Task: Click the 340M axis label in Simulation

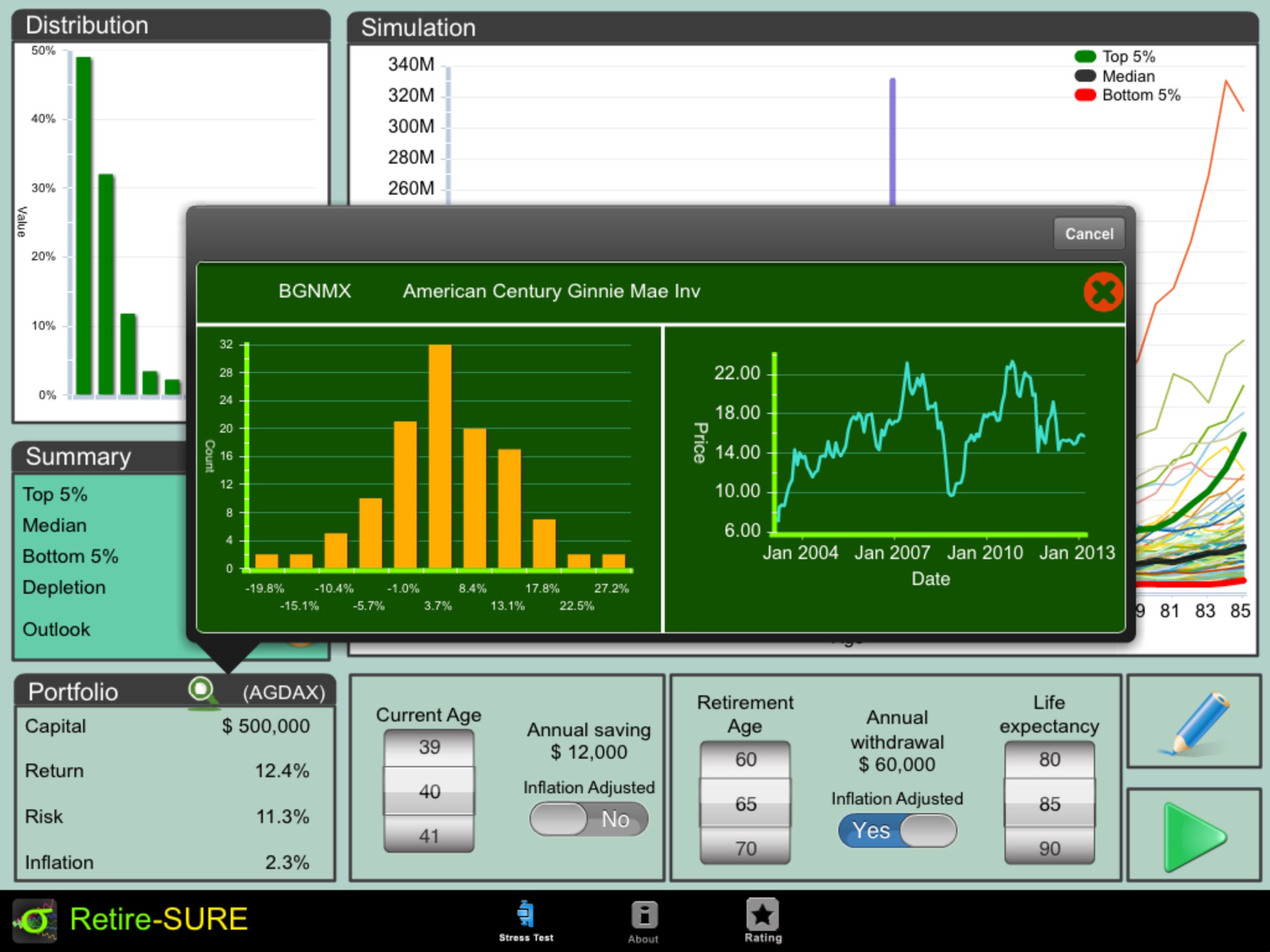Action: (411, 64)
